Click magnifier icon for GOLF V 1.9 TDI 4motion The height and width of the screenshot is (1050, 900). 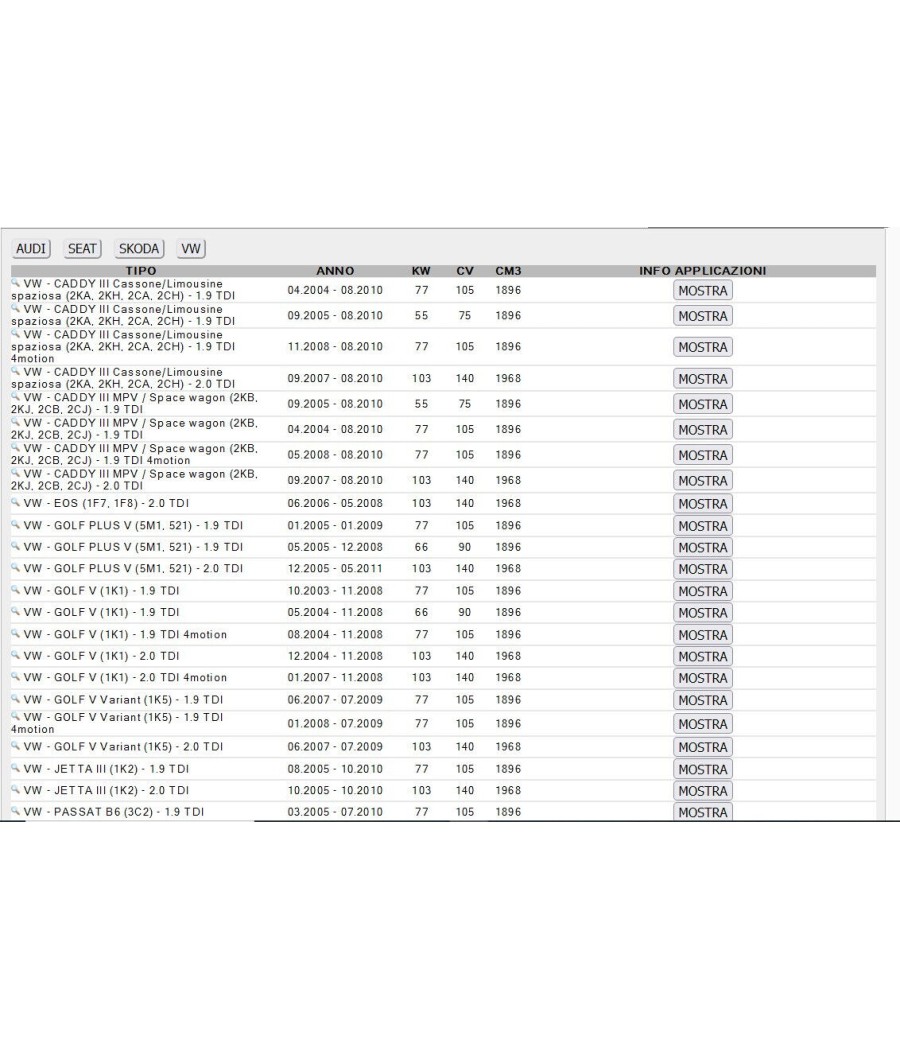point(15,633)
